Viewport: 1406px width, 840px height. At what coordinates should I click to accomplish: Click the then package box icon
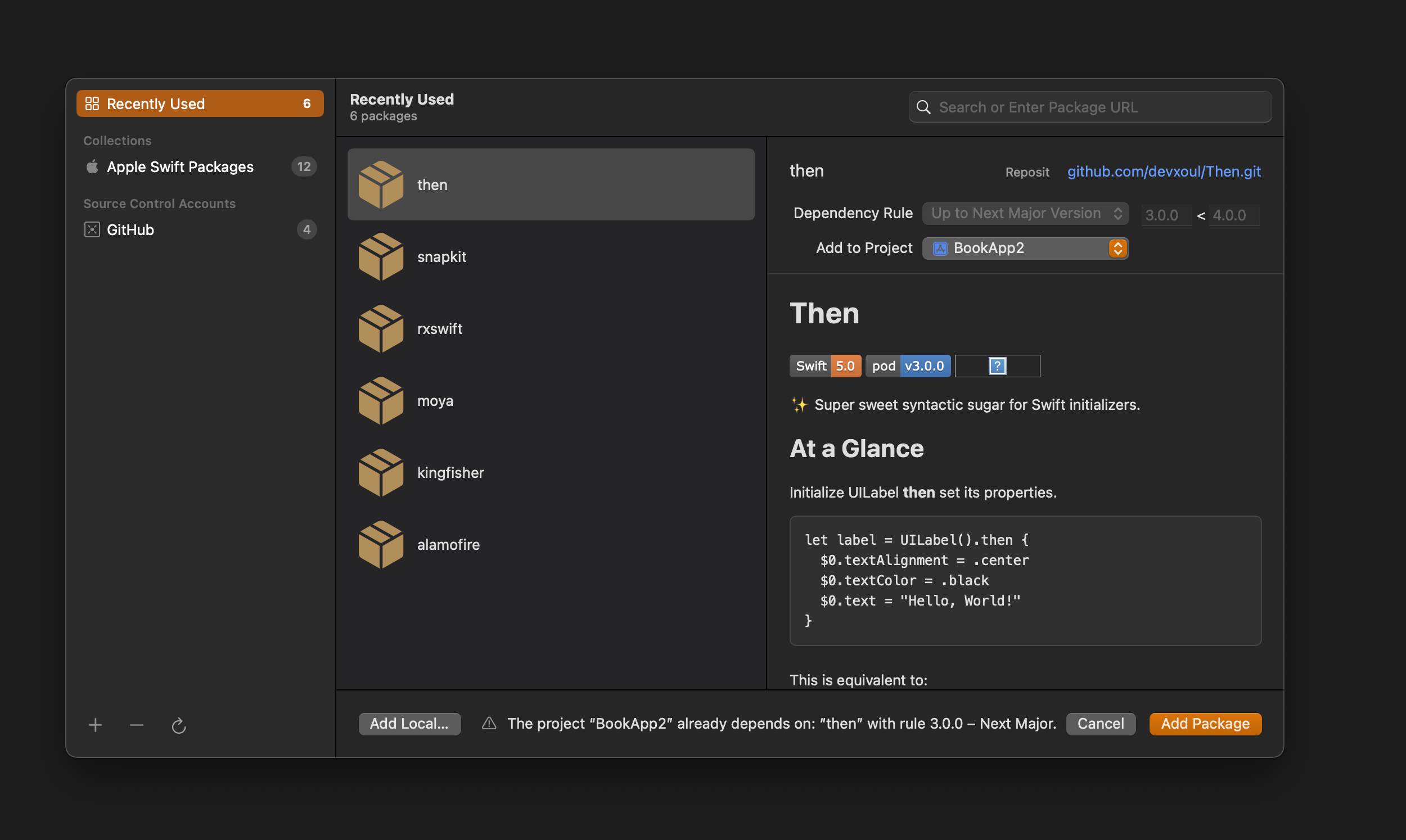[381, 184]
